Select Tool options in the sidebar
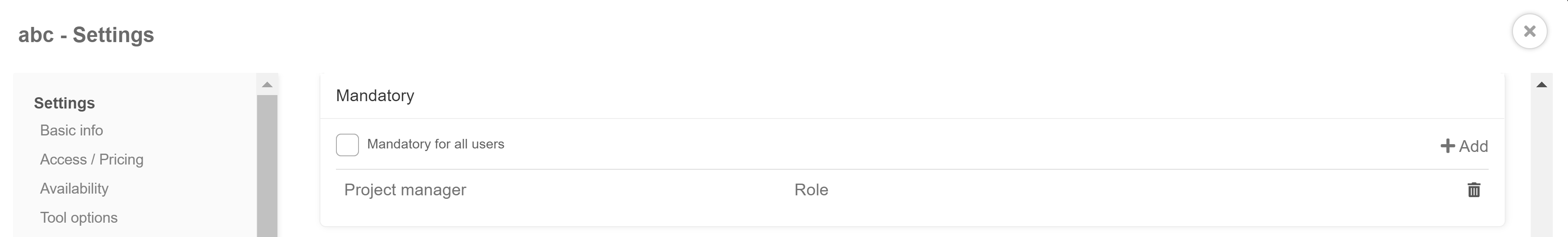1568x237 pixels. [x=79, y=218]
